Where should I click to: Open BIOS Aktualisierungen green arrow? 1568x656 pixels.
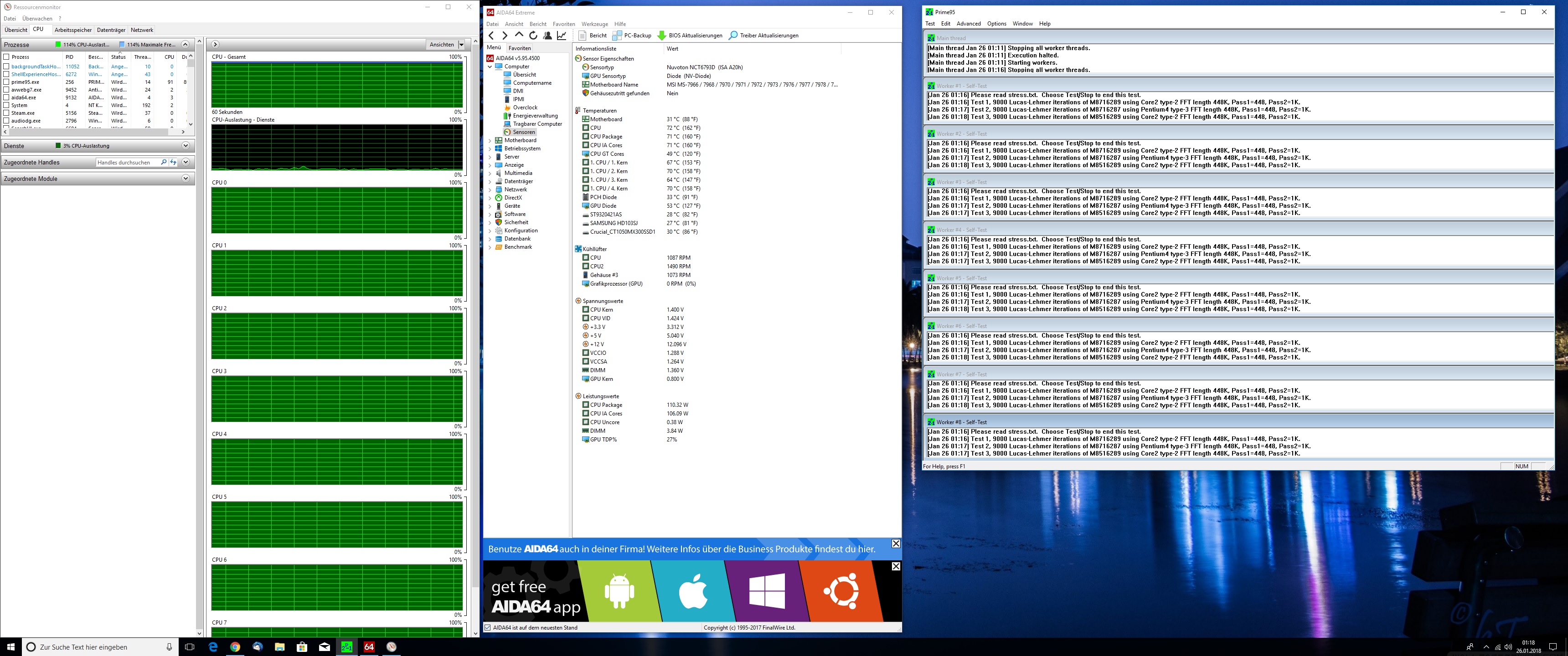pyautogui.click(x=662, y=35)
